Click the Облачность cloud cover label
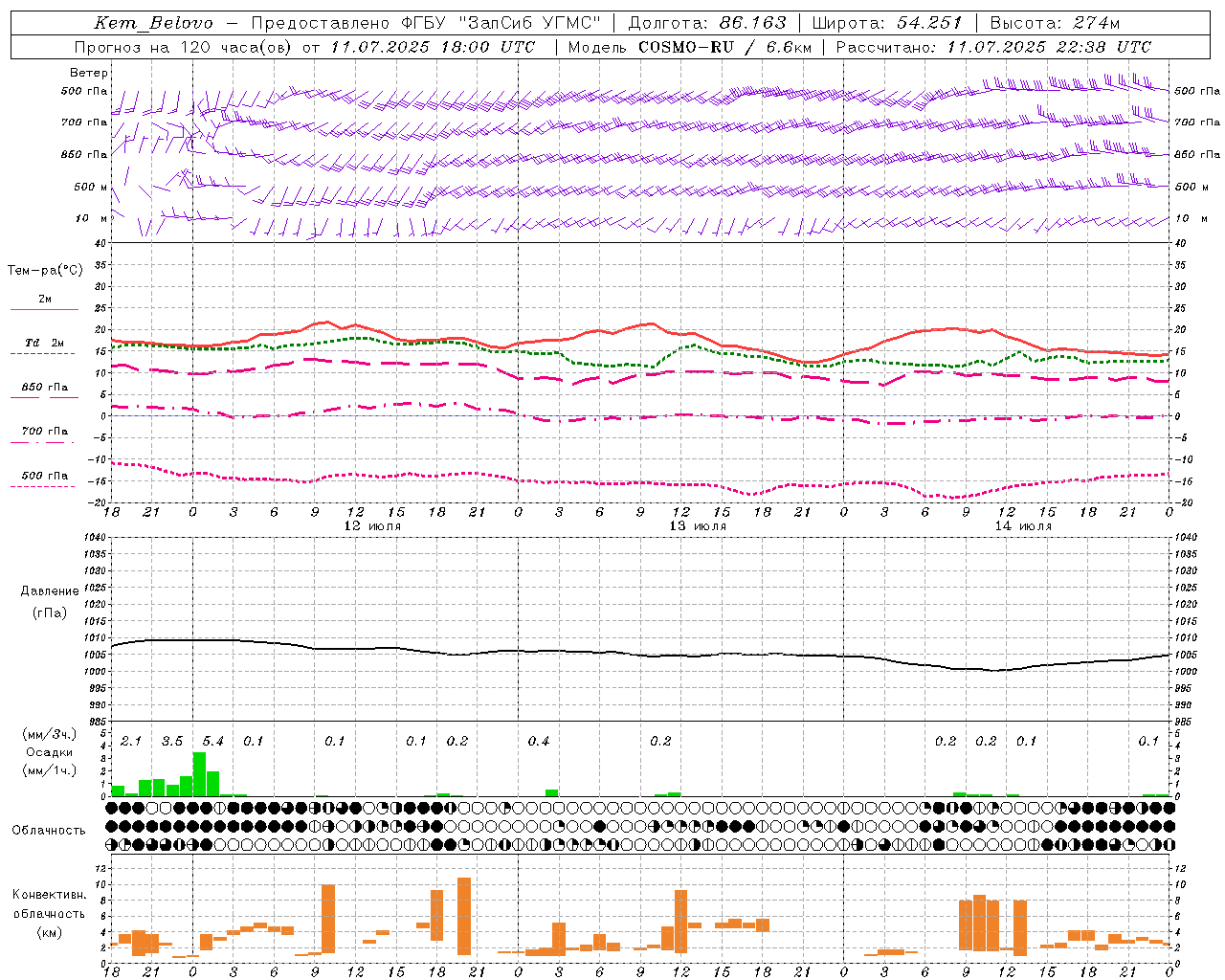1225x980 pixels. pyautogui.click(x=49, y=831)
